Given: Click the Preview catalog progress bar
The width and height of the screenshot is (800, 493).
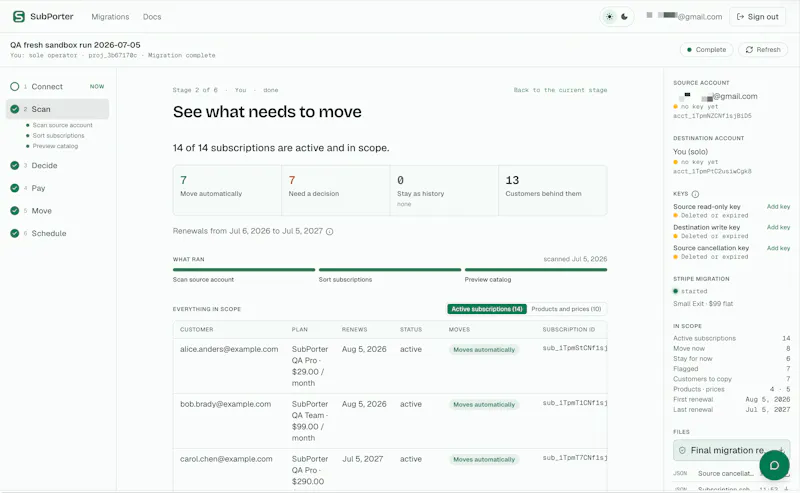Looking at the screenshot, I should pos(536,269).
